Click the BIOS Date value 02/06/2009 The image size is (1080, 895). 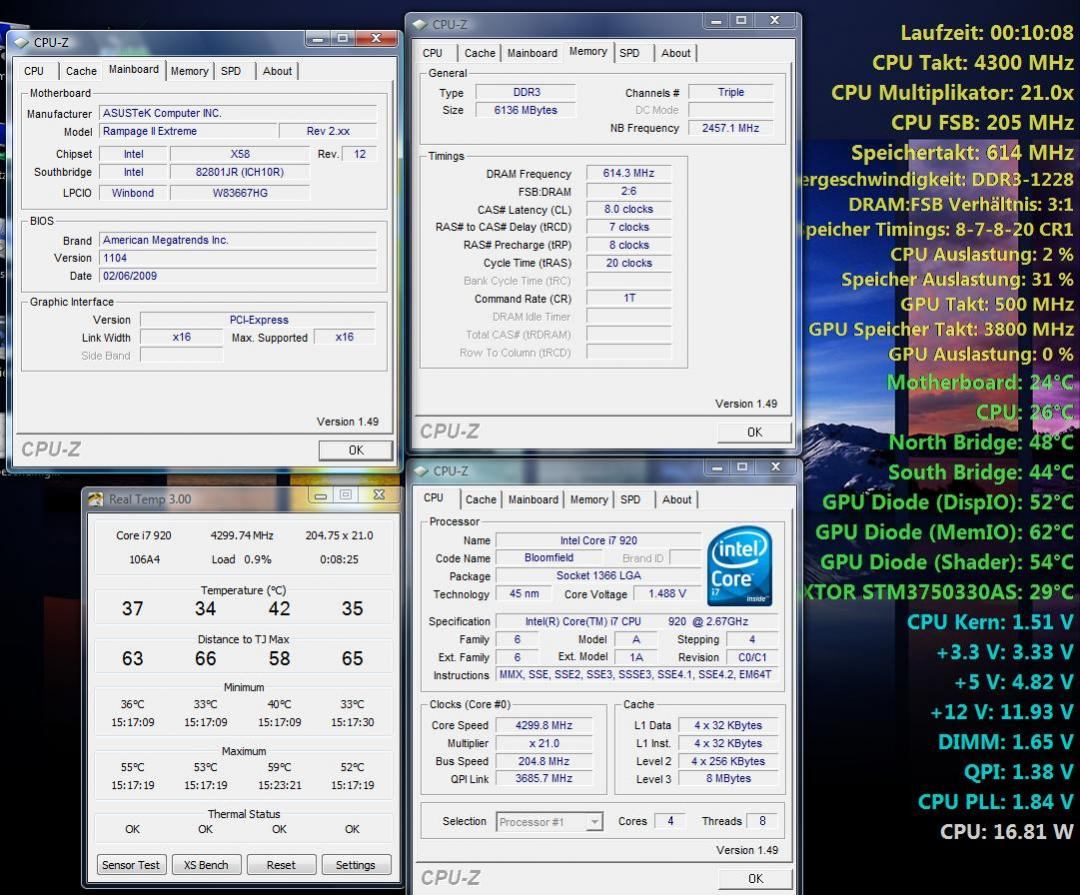(x=238, y=276)
